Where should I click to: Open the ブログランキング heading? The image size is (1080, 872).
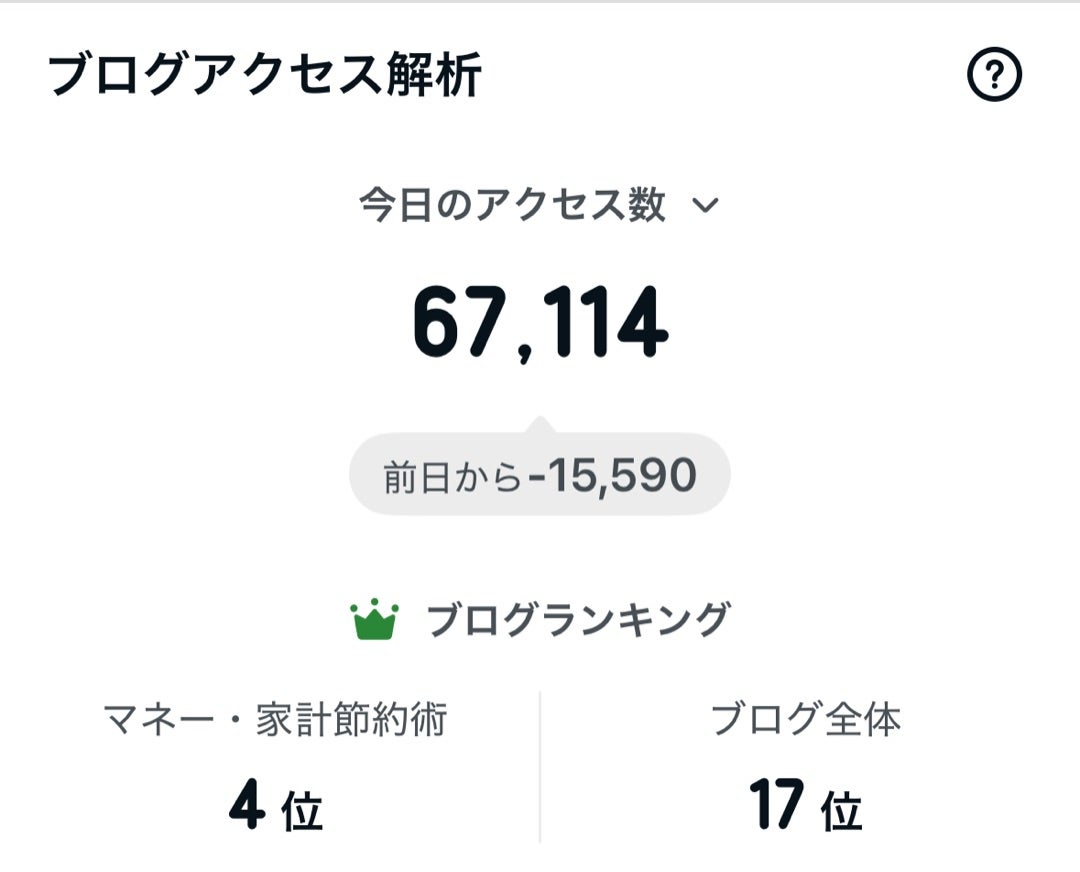click(x=578, y=620)
